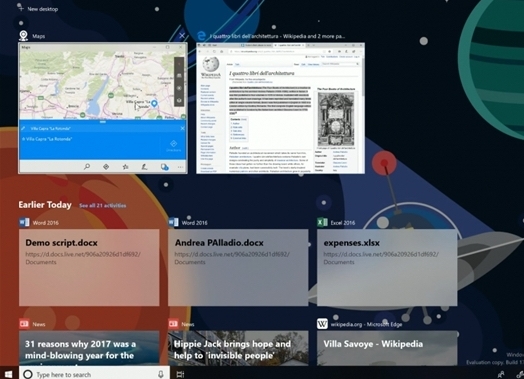Click ink pen icon in Maps thumbnail
This screenshot has height=379, width=524.
144,166
